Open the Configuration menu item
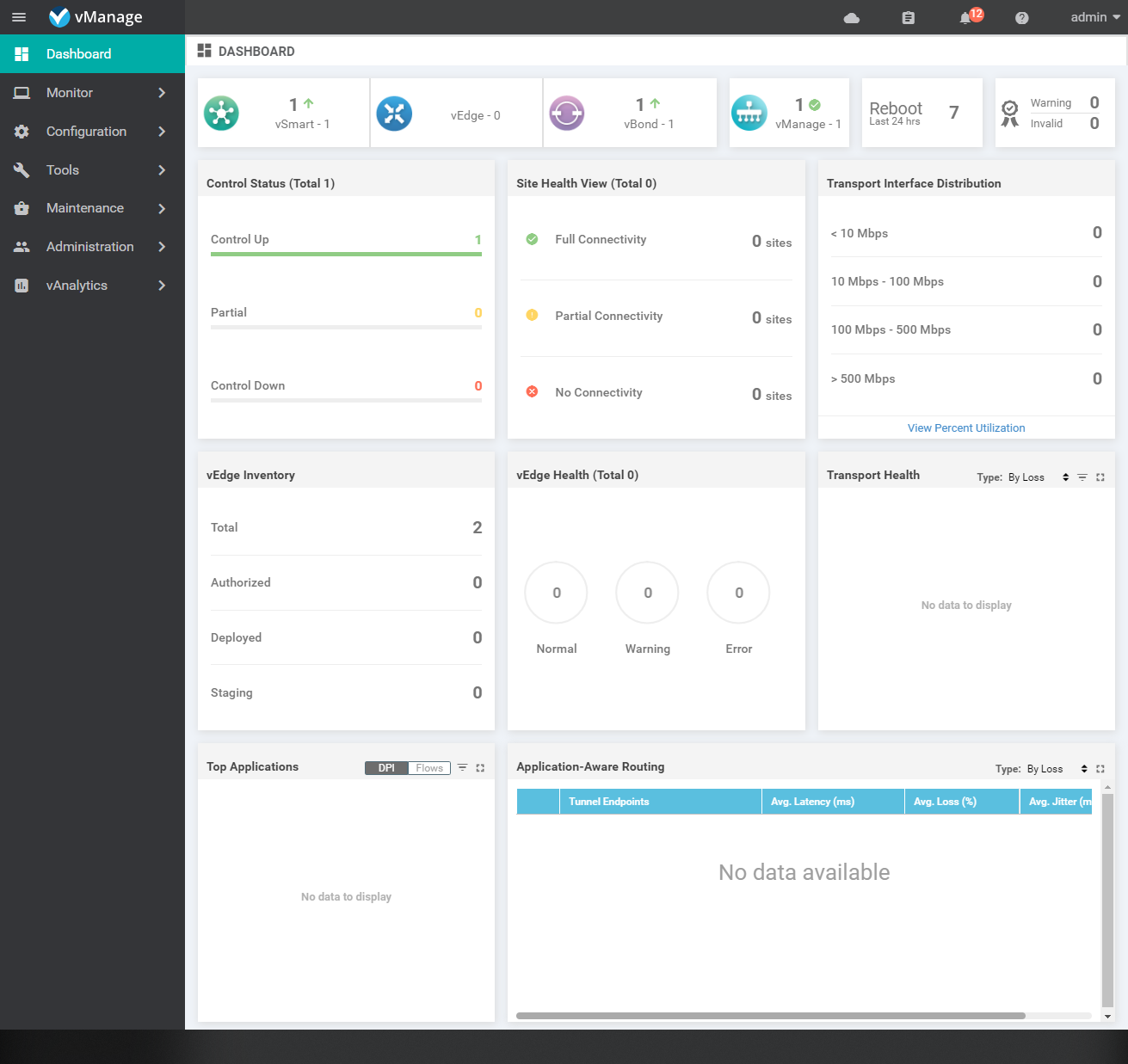This screenshot has width=1128, height=1064. (x=92, y=132)
